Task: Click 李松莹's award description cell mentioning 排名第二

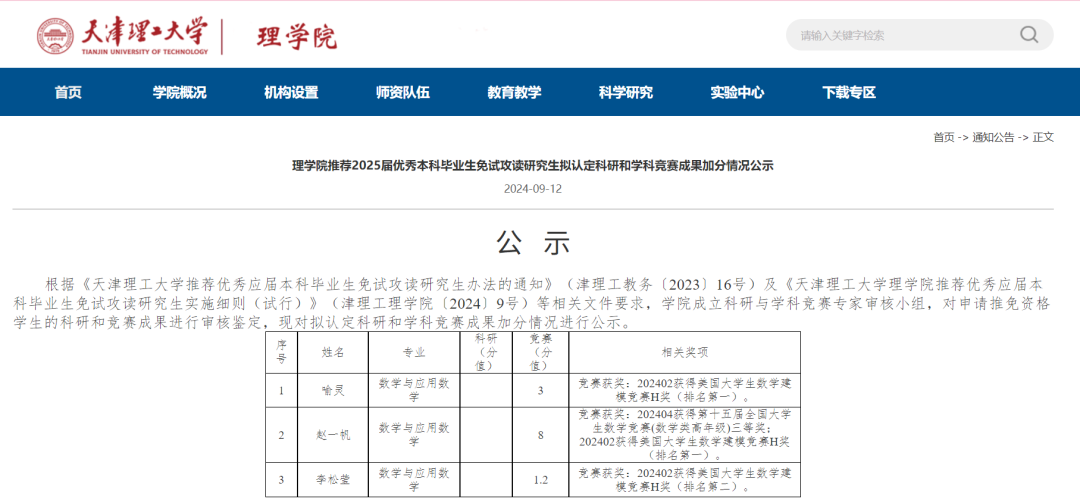Action: pyautogui.click(x=685, y=480)
